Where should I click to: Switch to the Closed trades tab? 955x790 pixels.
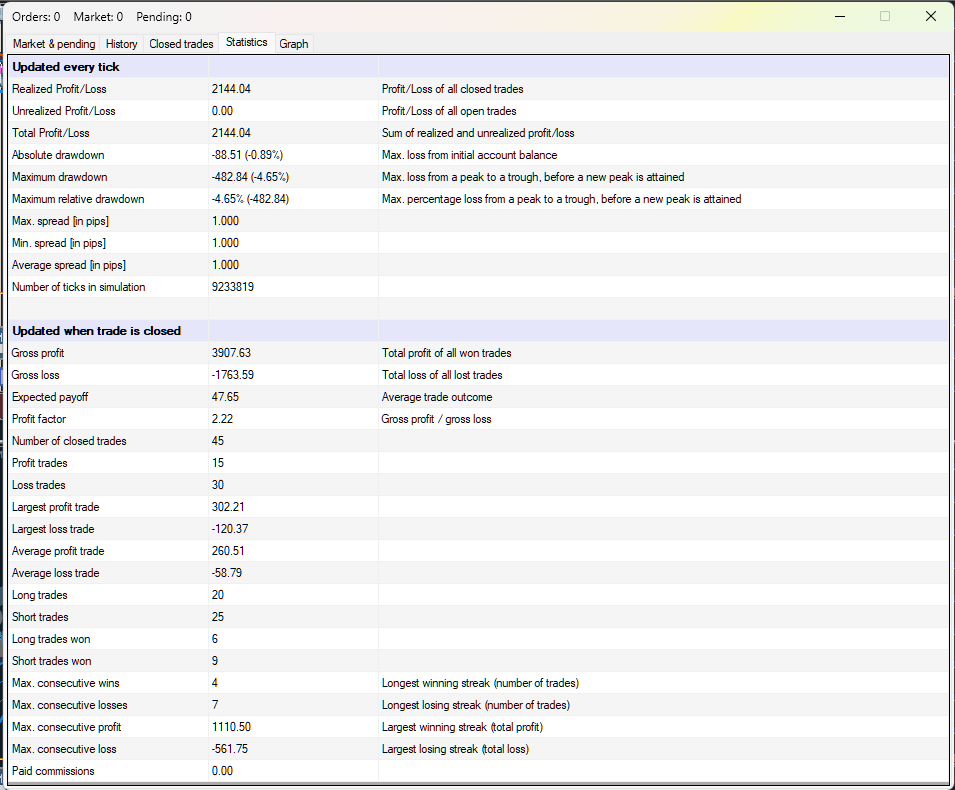[181, 44]
